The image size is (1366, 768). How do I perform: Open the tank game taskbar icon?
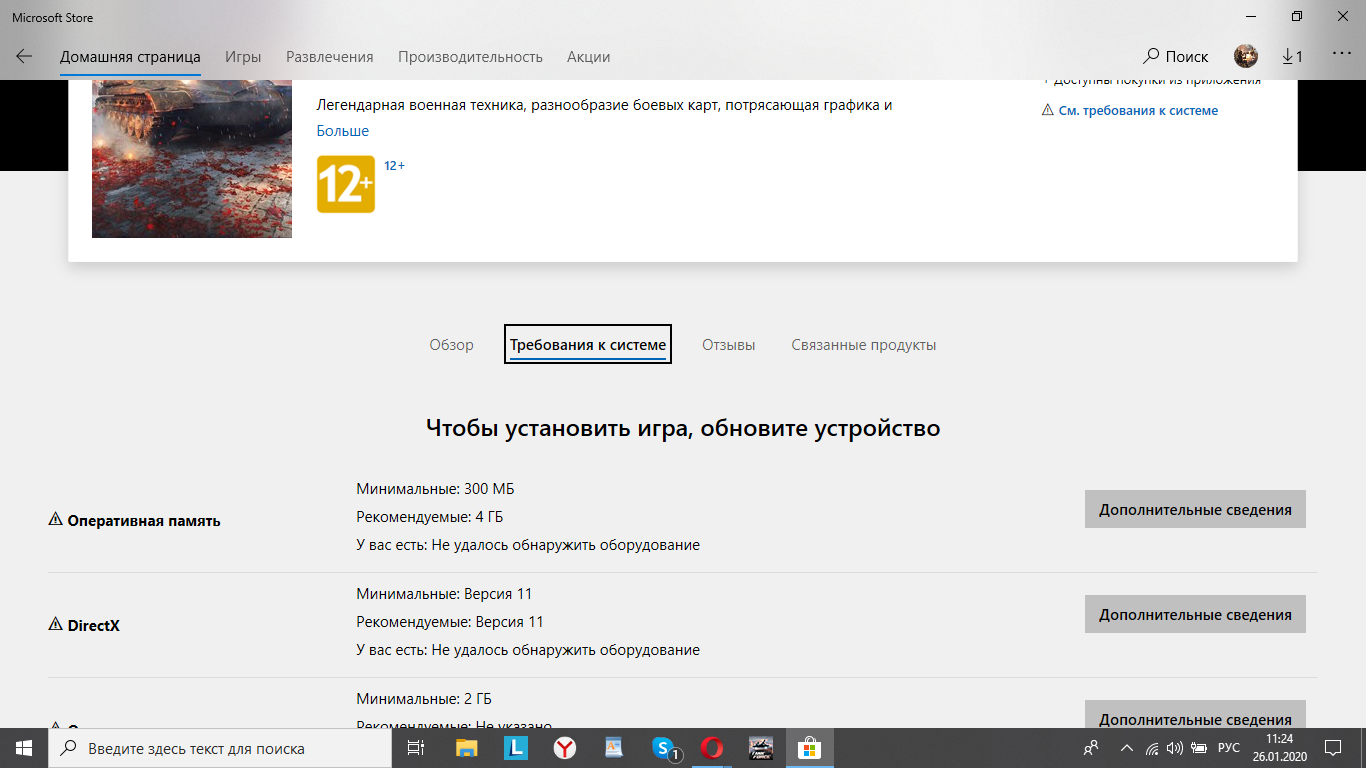tap(761, 748)
